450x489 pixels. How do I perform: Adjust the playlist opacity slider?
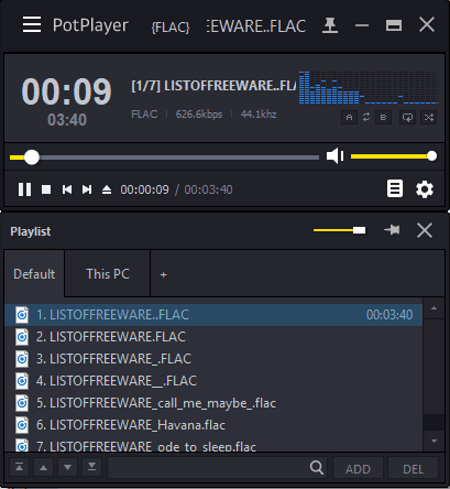[339, 230]
